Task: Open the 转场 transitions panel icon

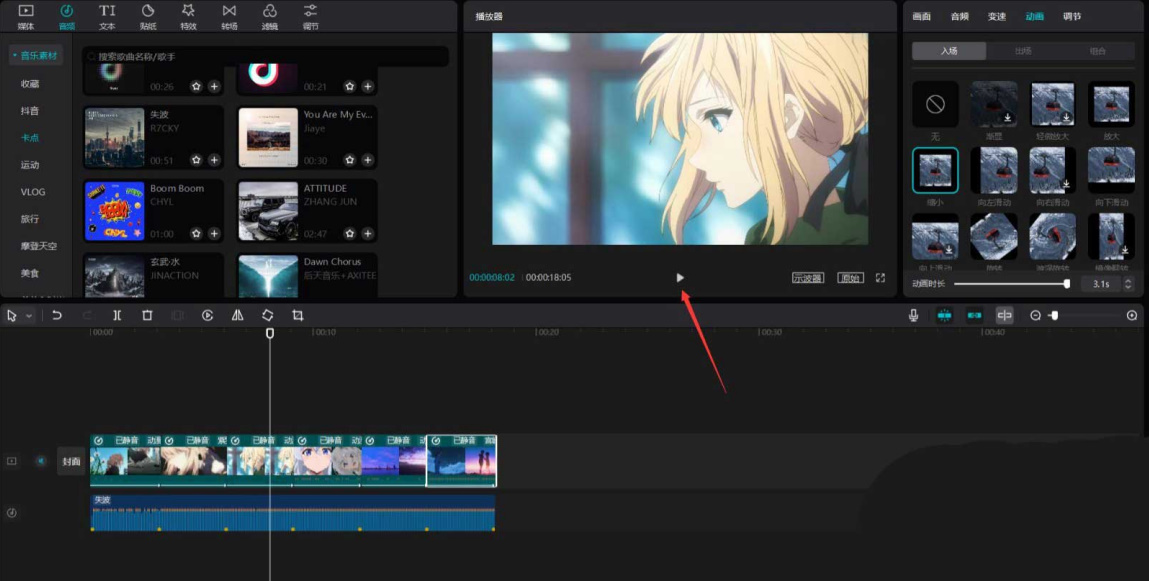Action: click(229, 16)
